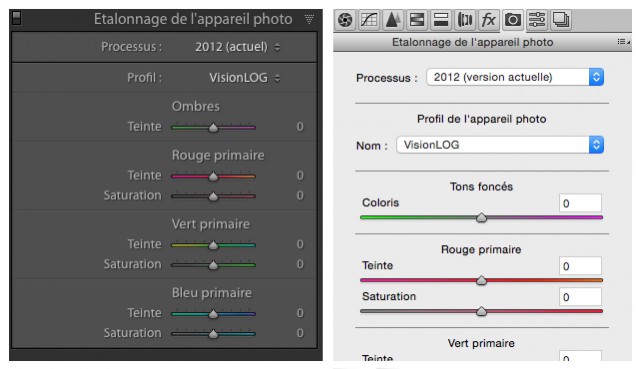Viewport: 641px width, 369px height.
Task: Open the Camera Raw panel flyout menu
Action: coord(623,42)
